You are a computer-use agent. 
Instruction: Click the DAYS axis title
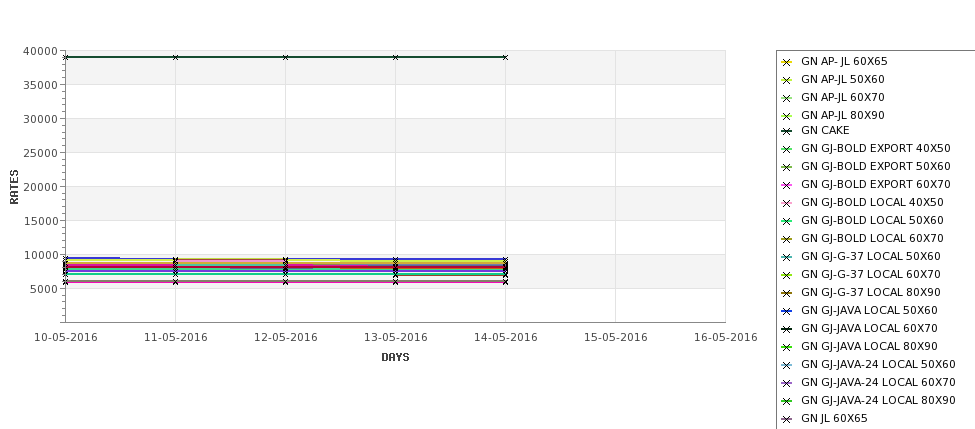point(395,358)
